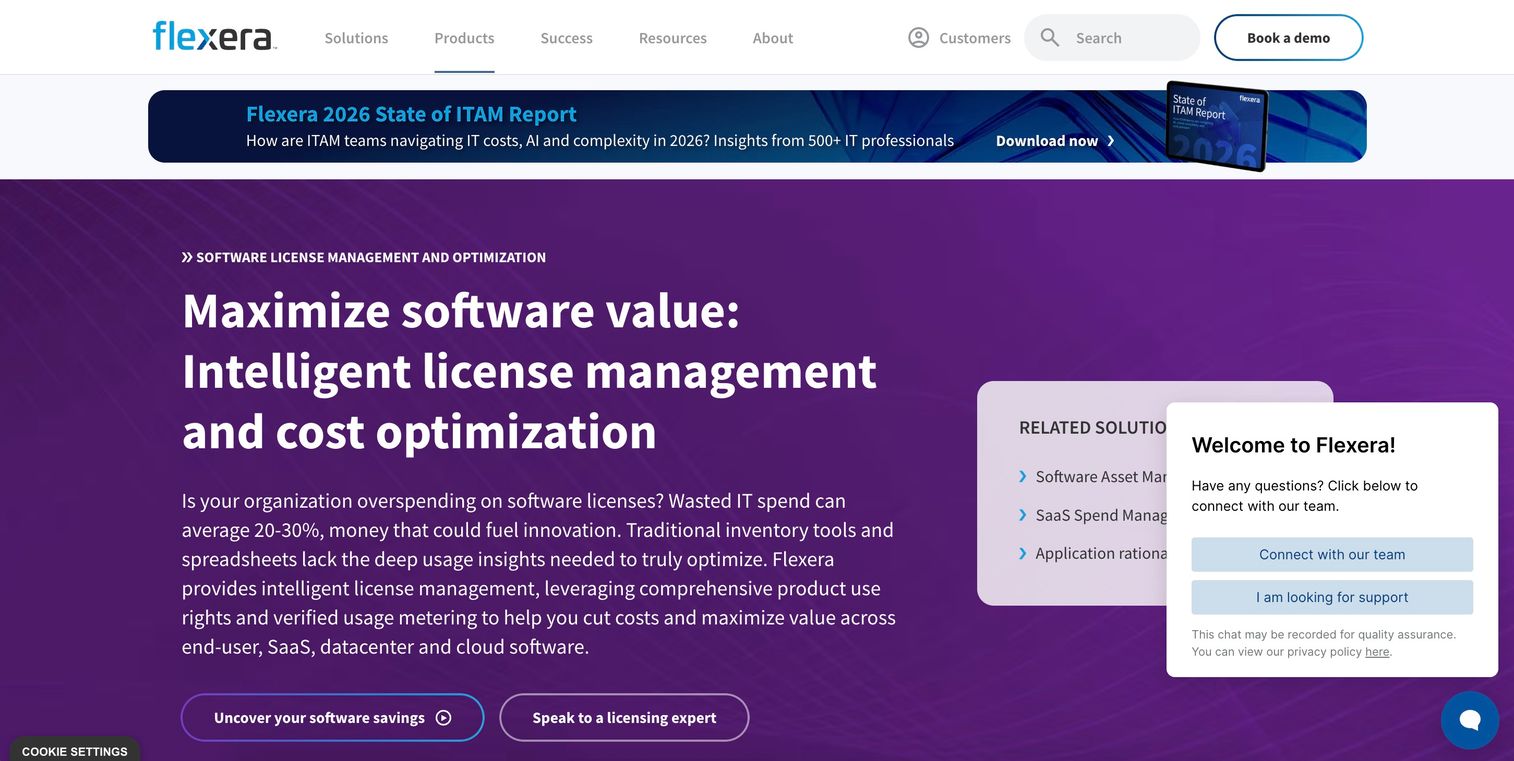Click the 'Welcome to Flexera!' chat heading
This screenshot has height=761, width=1514.
coord(1293,445)
